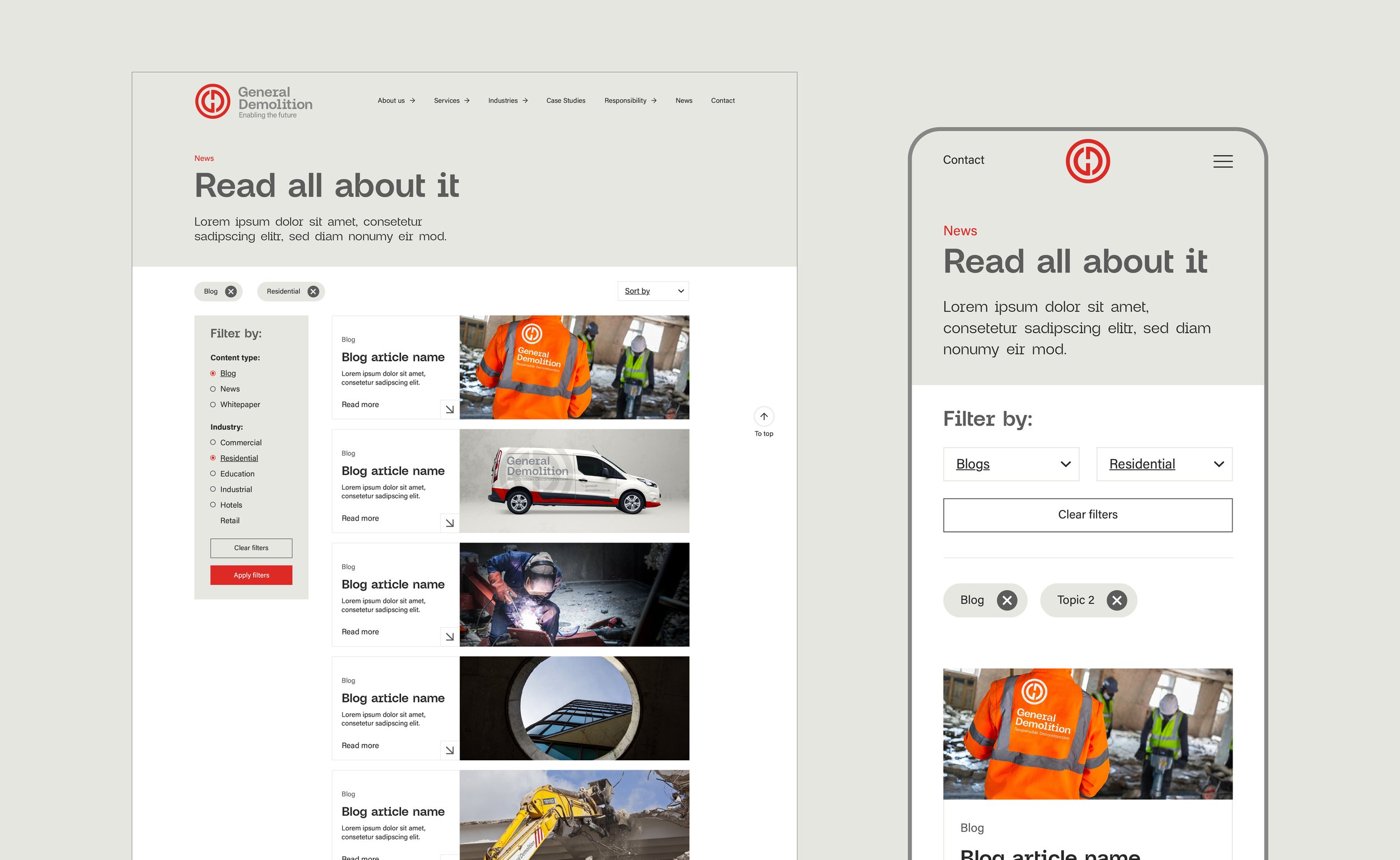Remove the Topic 2 chip in mobile view
The image size is (1400, 860).
click(x=1117, y=600)
